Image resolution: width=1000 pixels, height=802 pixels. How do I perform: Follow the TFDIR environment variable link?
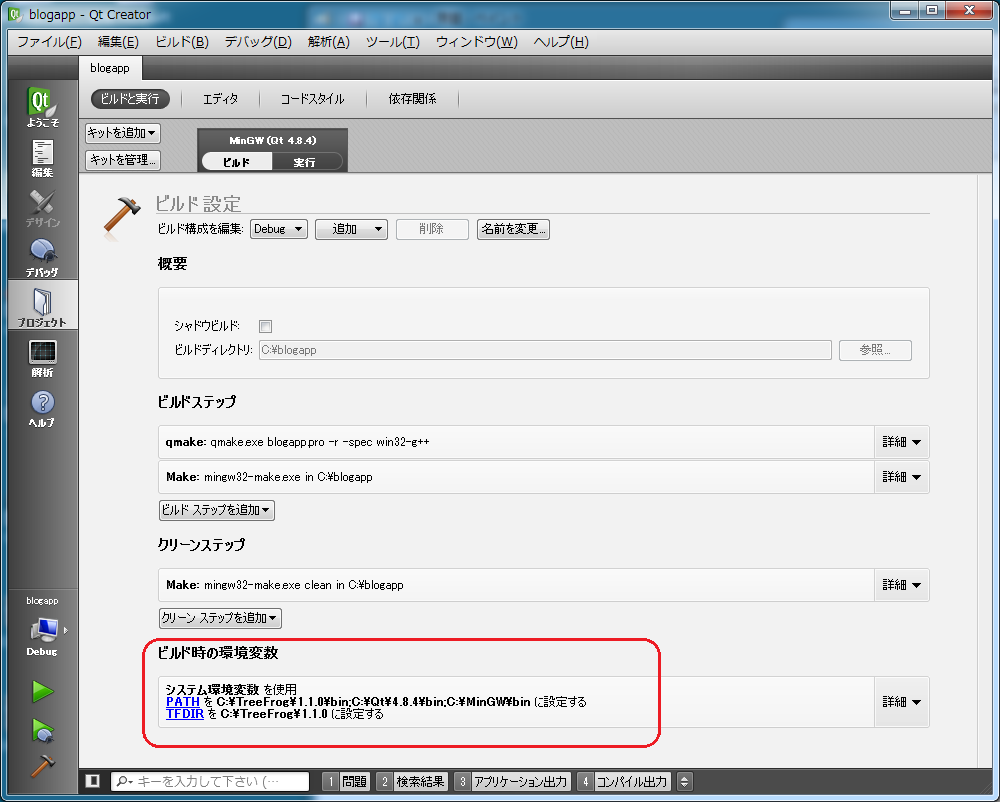tap(184, 714)
